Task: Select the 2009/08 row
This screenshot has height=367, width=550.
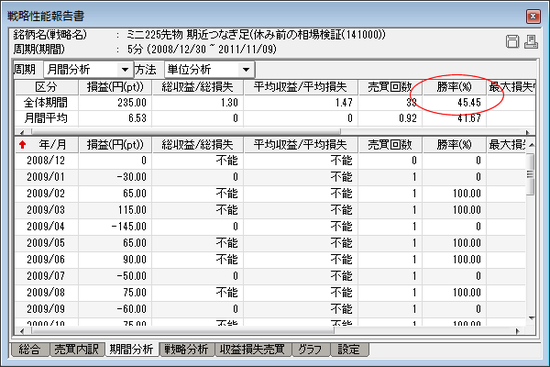Action: (270, 293)
